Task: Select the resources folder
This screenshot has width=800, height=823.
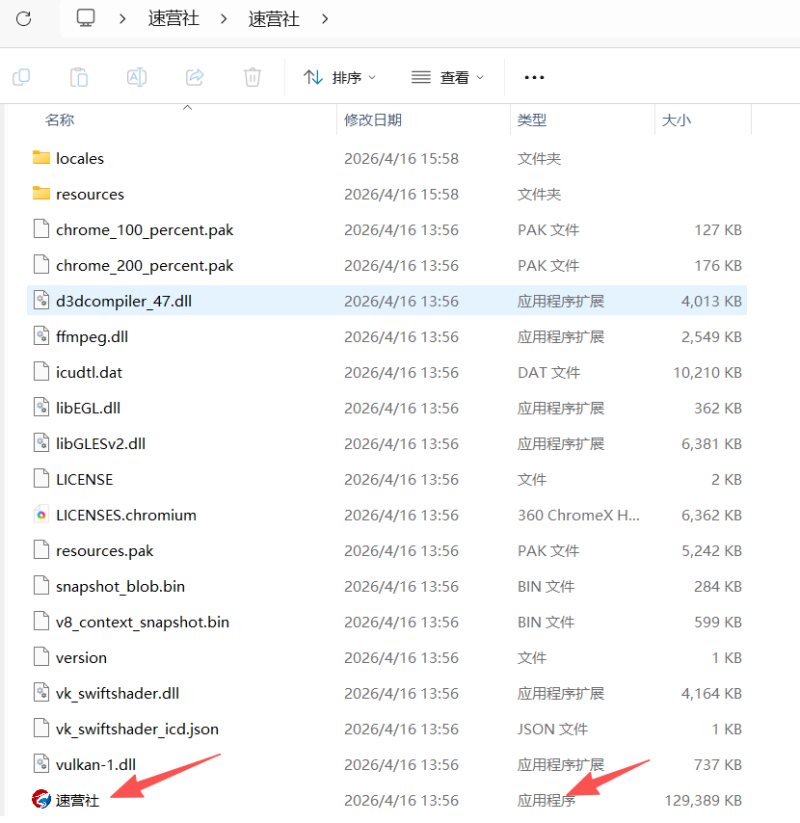Action: (89, 194)
